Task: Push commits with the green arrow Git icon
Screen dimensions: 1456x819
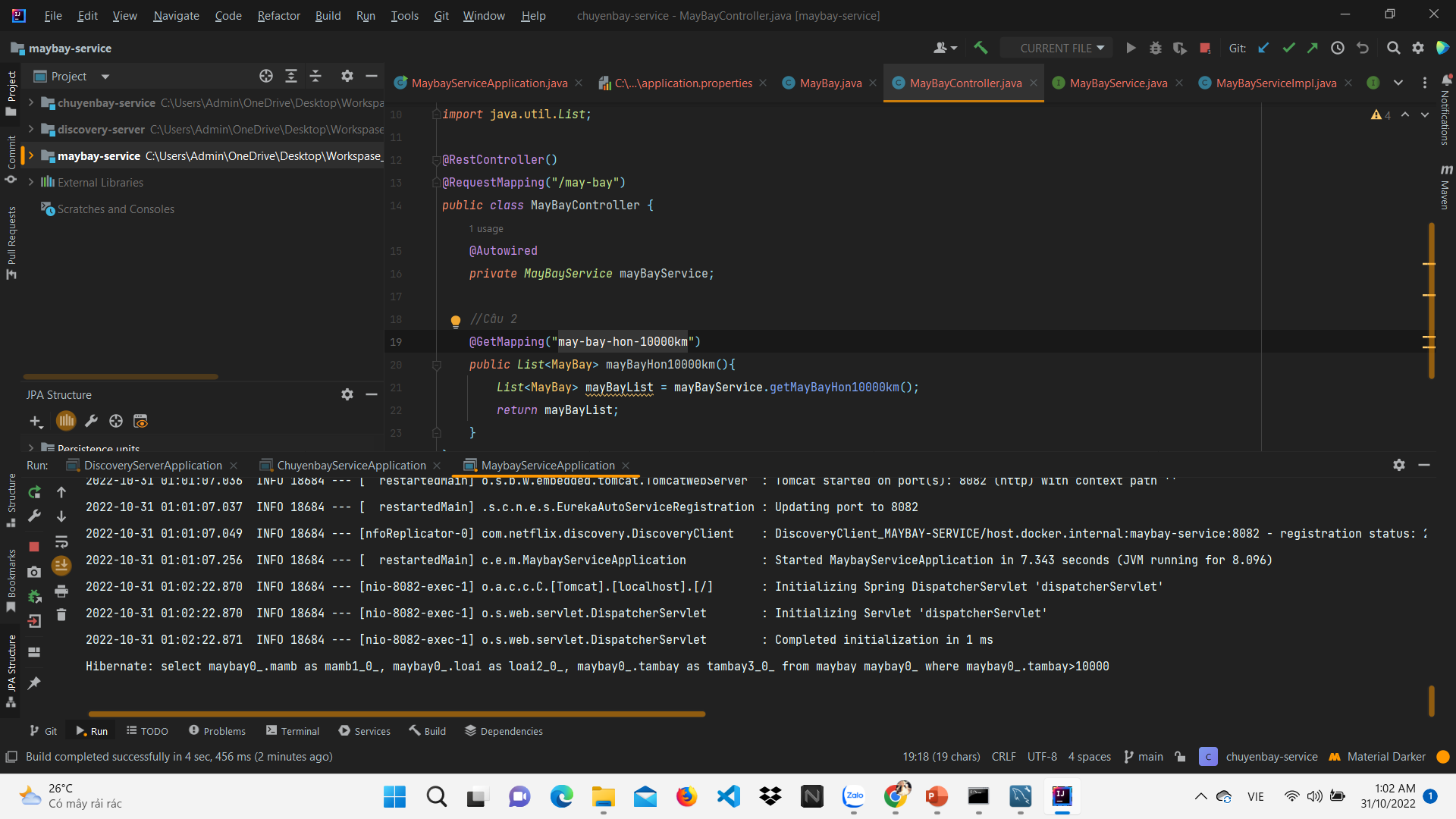Action: [1313, 47]
